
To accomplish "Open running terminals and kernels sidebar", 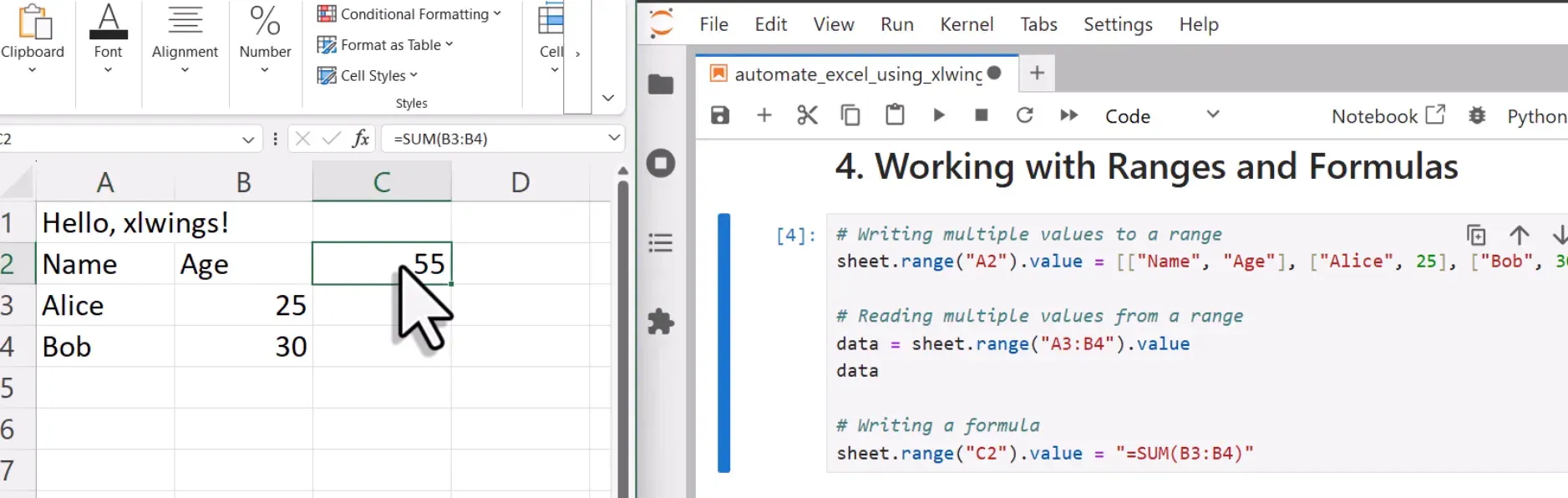I will pyautogui.click(x=661, y=163).
